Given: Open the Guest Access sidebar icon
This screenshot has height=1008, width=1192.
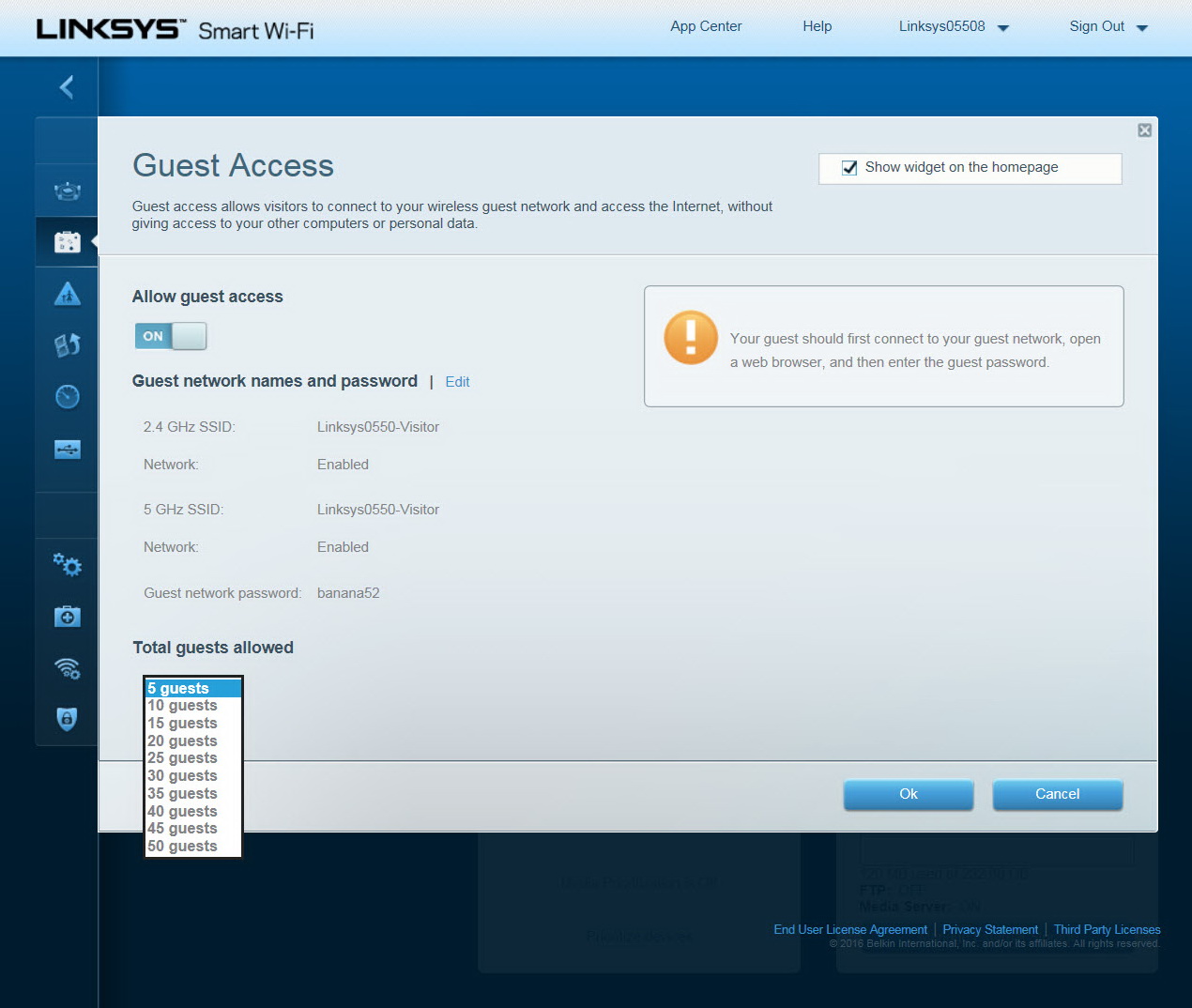Looking at the screenshot, I should pyautogui.click(x=67, y=242).
